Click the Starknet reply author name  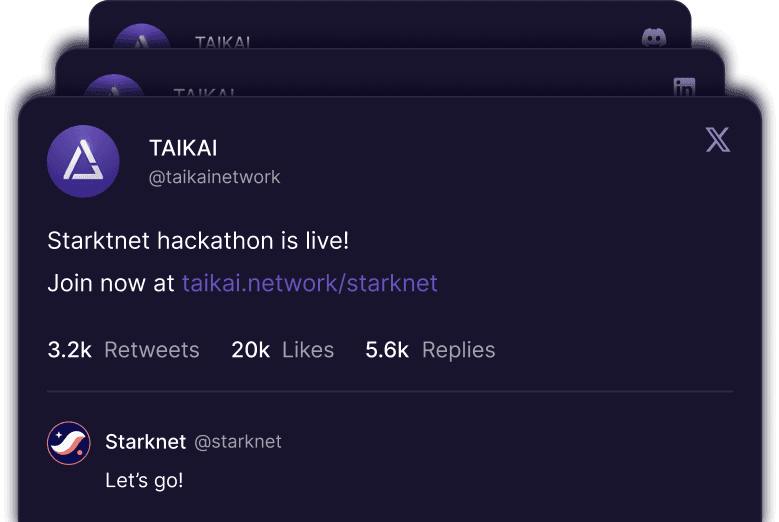(x=144, y=441)
